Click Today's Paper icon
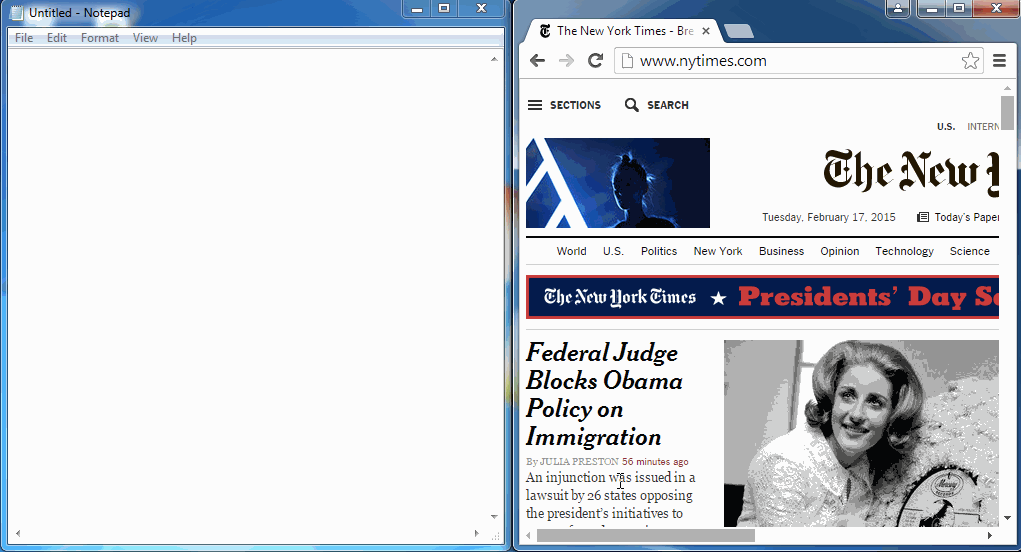Screen dimensions: 1021x552 coord(923,217)
